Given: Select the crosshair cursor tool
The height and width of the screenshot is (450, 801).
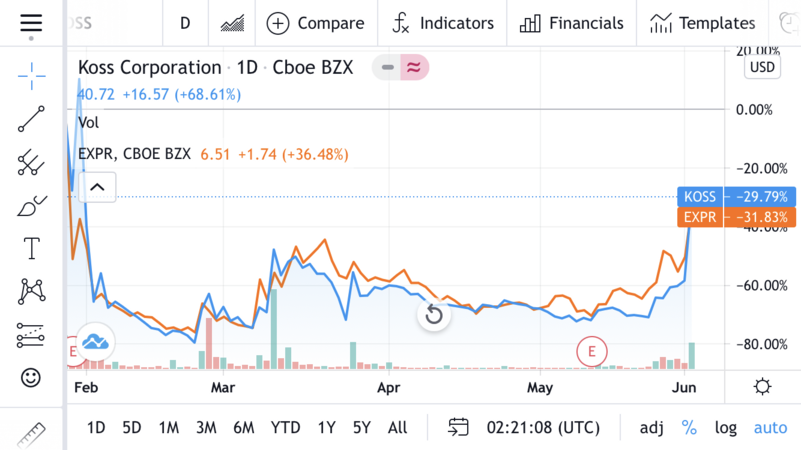Looking at the screenshot, I should [x=31, y=74].
